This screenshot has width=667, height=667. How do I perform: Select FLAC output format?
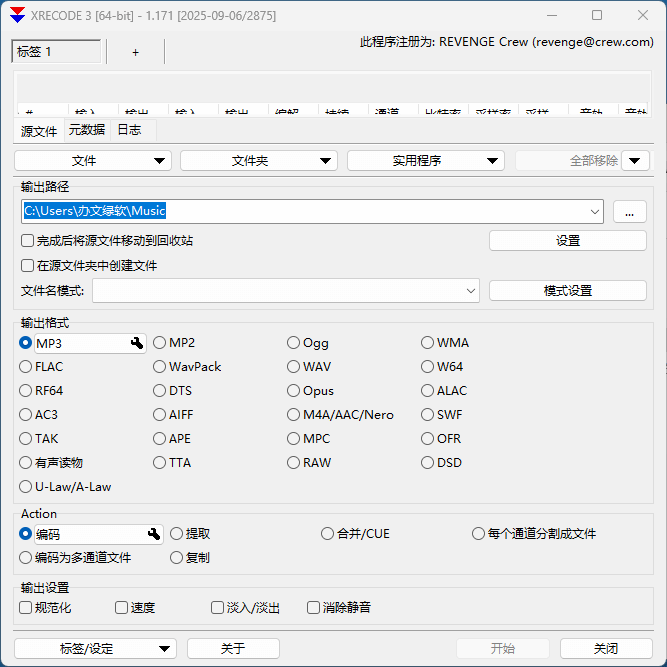(26, 367)
